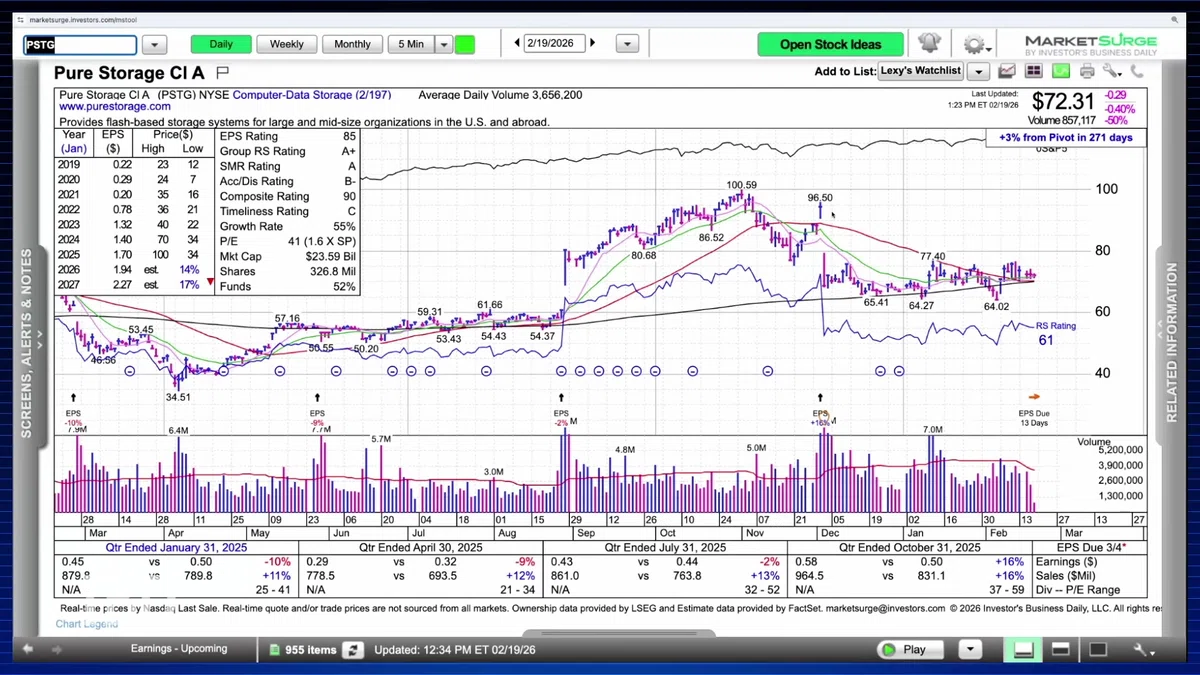Click the horizontal scrollbar under the chart

619,633
